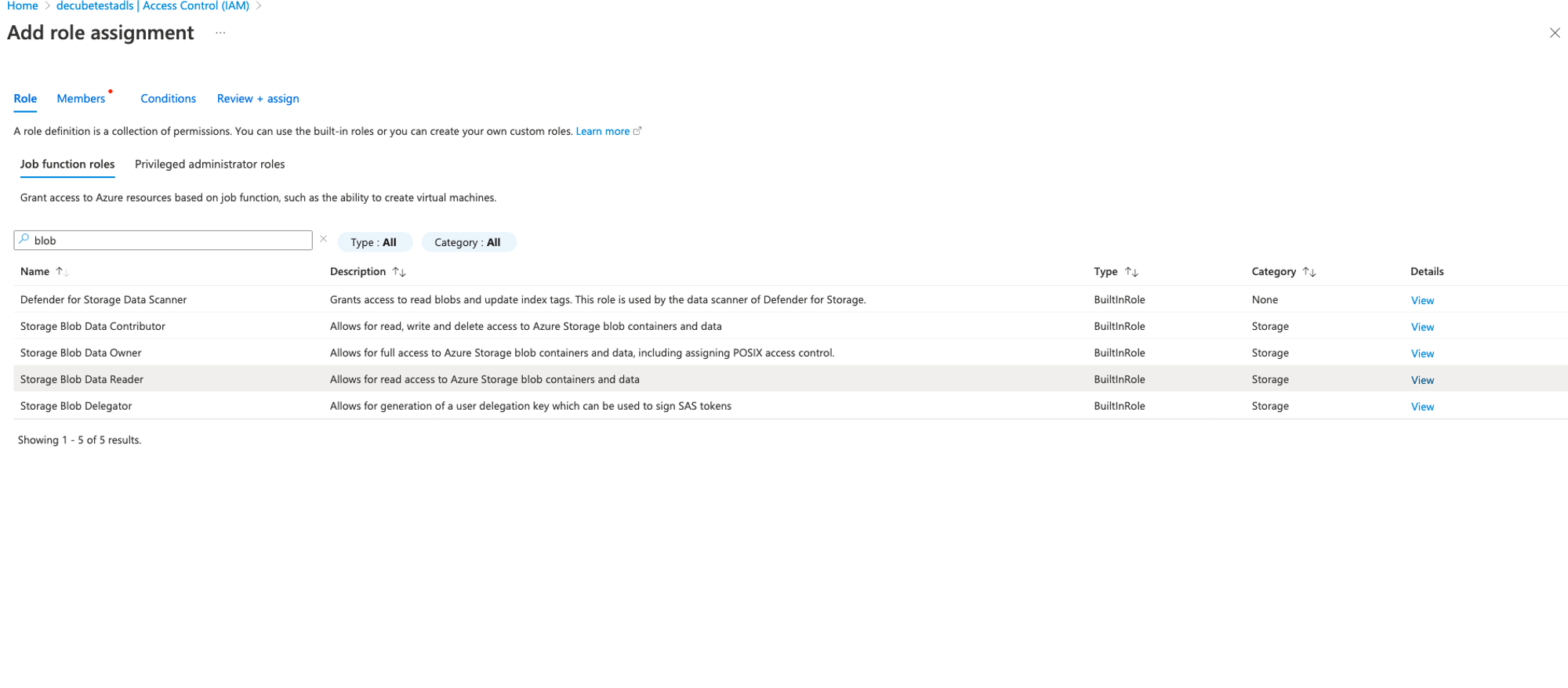Click the clear search X icon
This screenshot has width=1568, height=688.
coord(323,239)
